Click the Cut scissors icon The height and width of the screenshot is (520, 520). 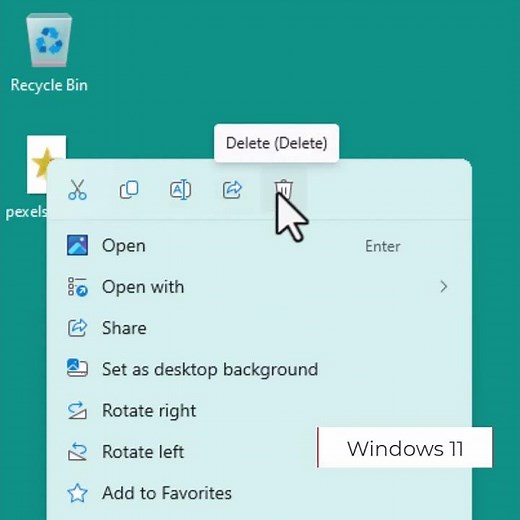tap(77, 189)
